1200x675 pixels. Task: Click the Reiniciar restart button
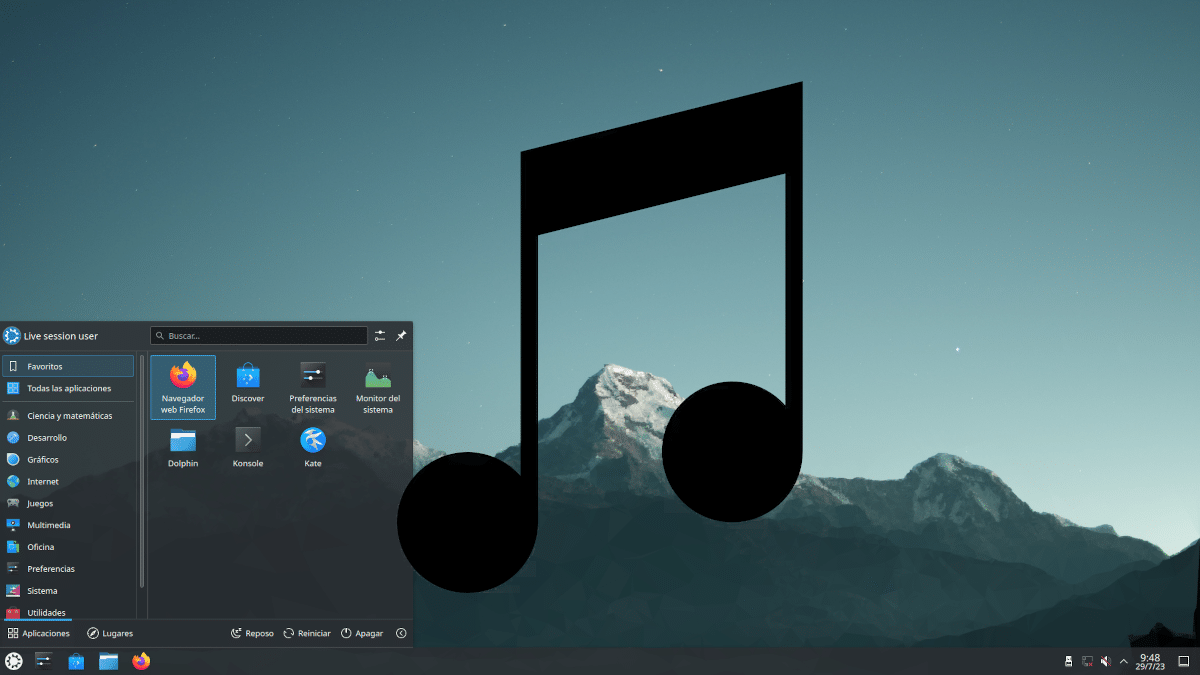[307, 633]
